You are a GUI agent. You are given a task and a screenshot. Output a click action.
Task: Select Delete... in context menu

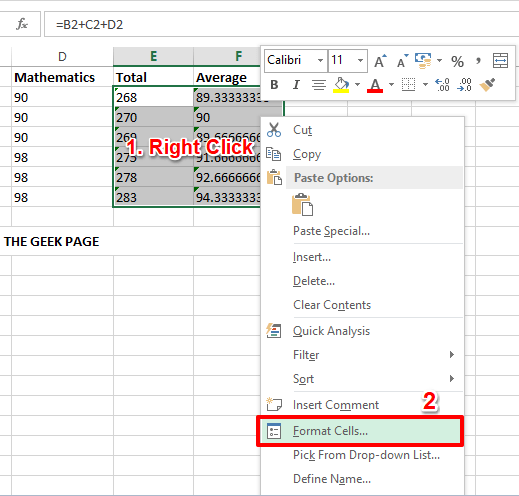(362, 281)
